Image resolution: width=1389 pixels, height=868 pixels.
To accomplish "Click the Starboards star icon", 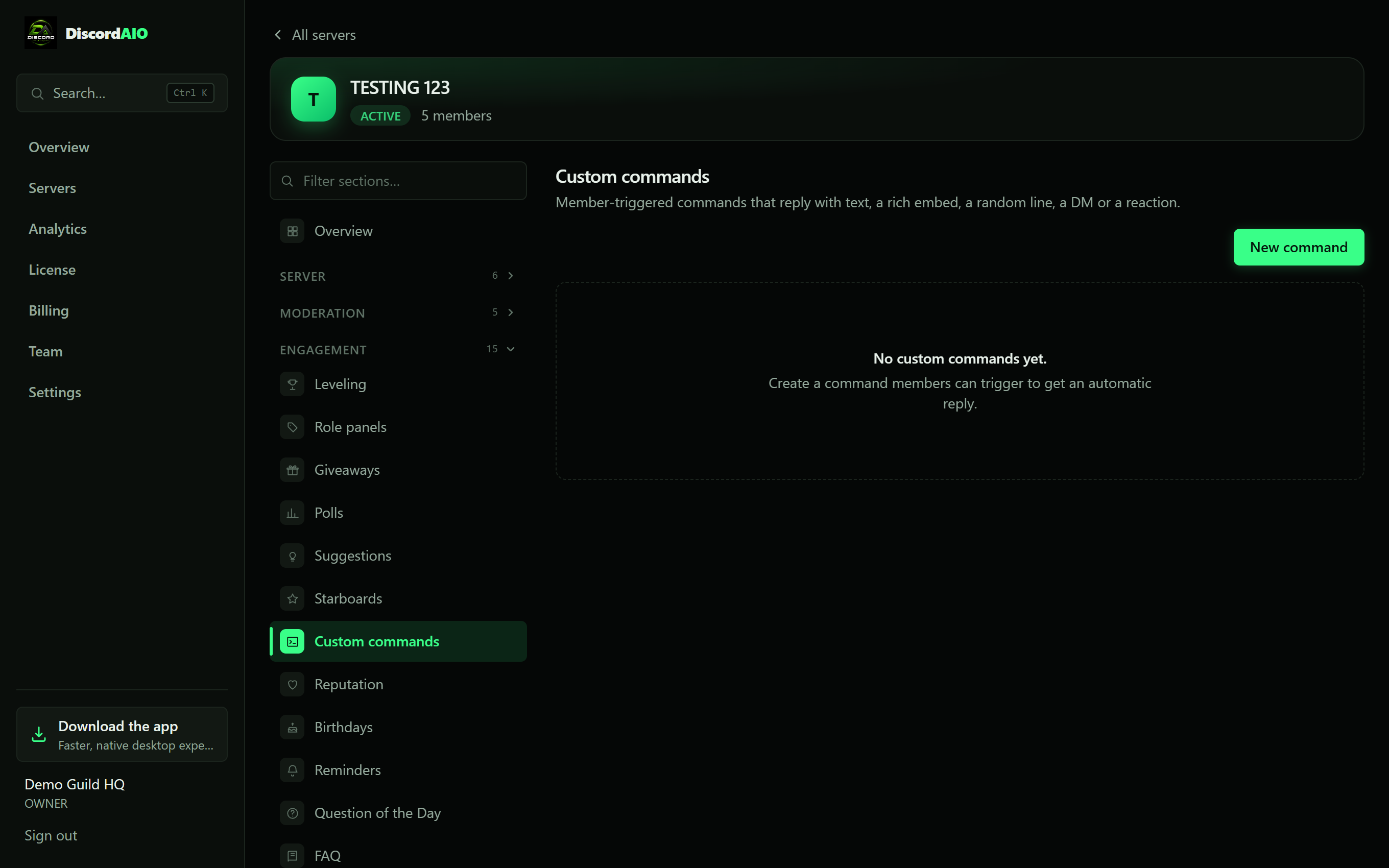I will (292, 598).
